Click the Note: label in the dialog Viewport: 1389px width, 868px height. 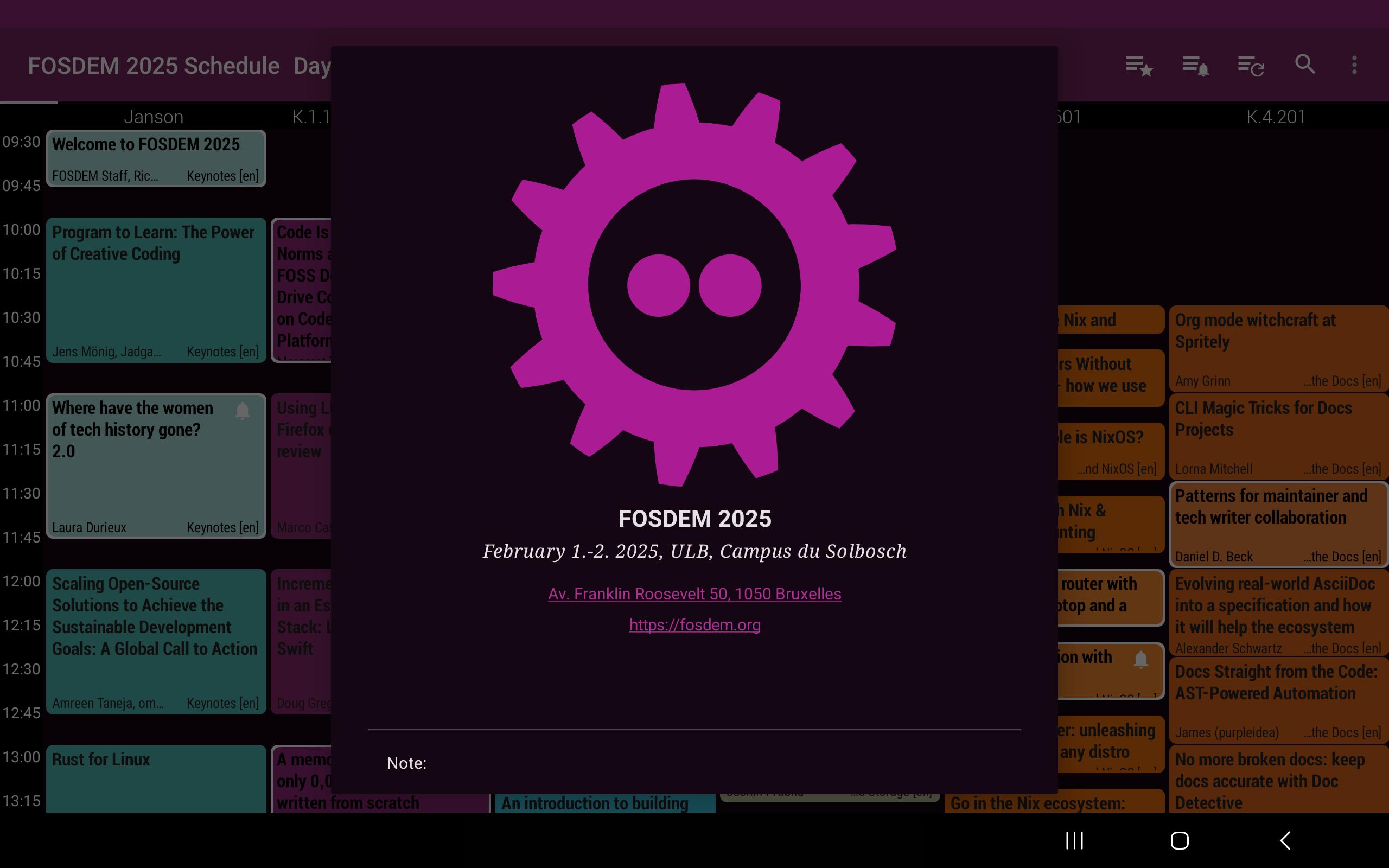click(x=406, y=763)
